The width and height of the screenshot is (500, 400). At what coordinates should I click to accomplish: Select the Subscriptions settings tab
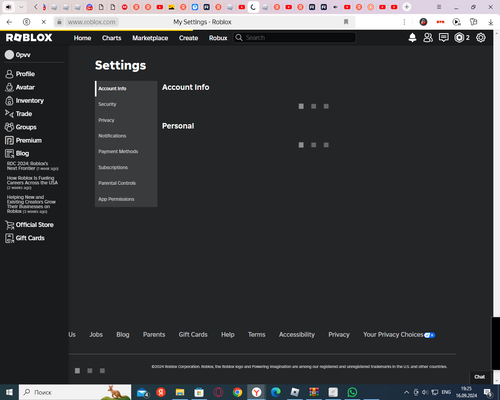point(126,167)
